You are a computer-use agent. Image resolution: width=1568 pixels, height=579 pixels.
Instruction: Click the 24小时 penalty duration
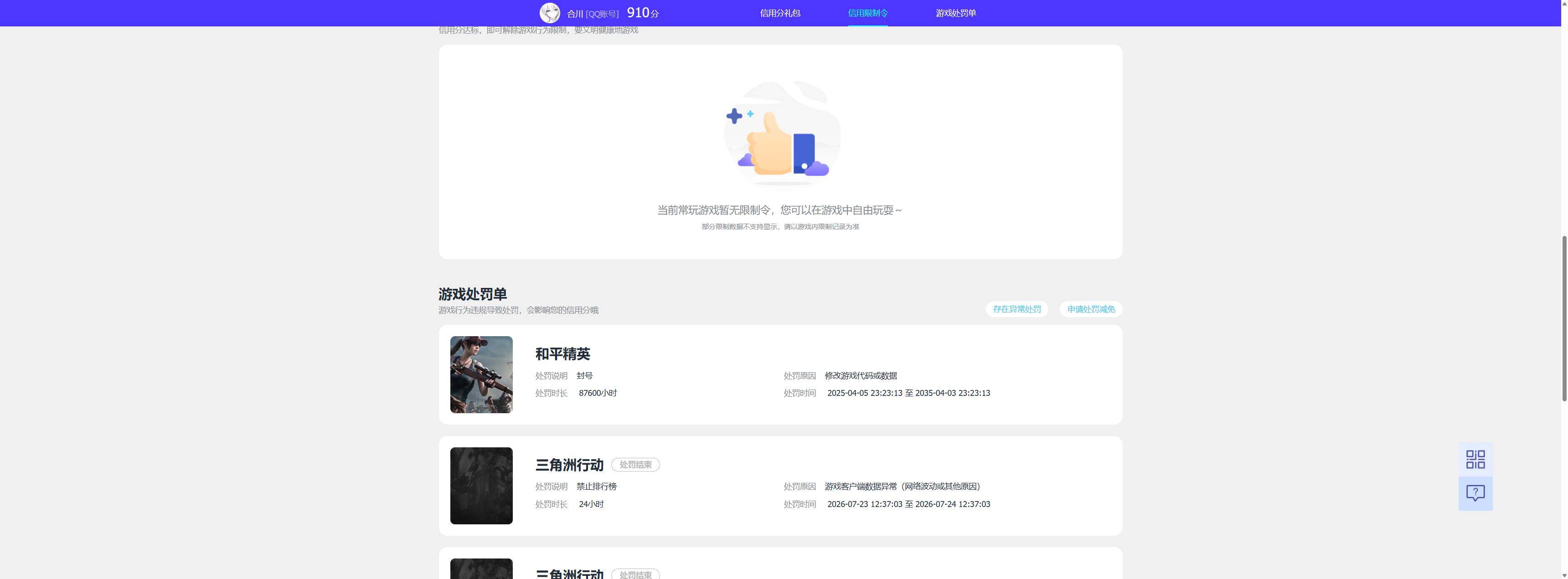pyautogui.click(x=591, y=504)
